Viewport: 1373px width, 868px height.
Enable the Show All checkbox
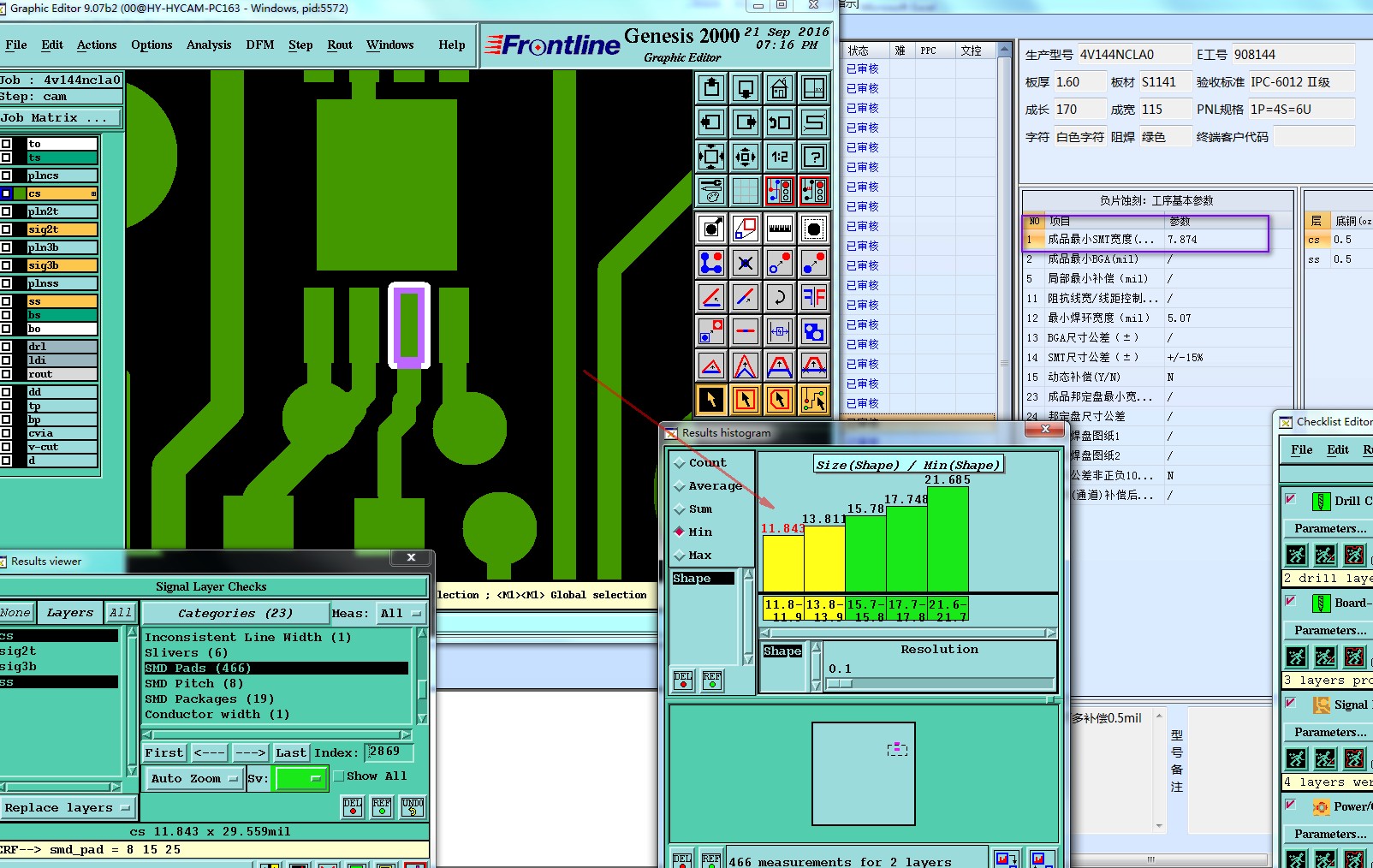click(338, 776)
